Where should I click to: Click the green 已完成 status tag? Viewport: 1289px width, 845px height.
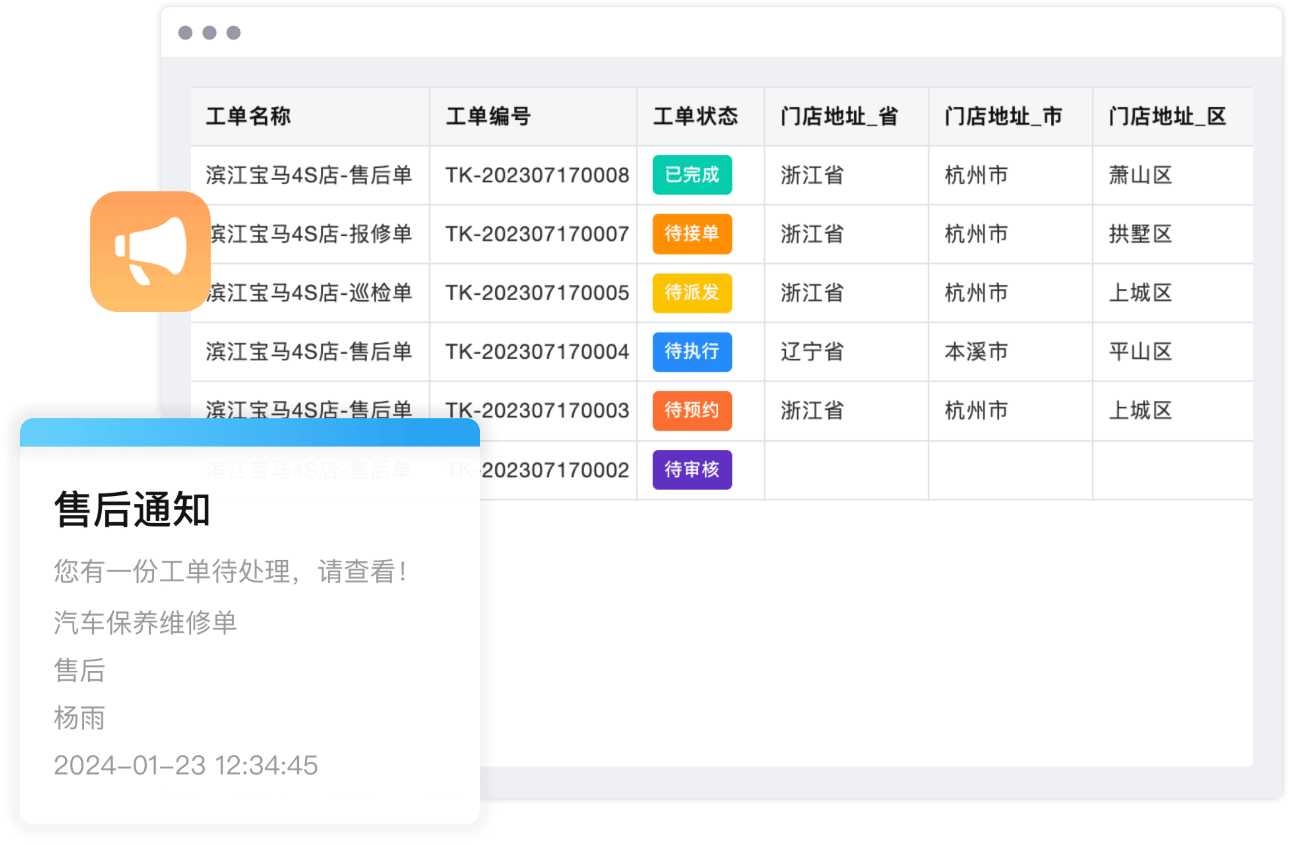point(692,175)
